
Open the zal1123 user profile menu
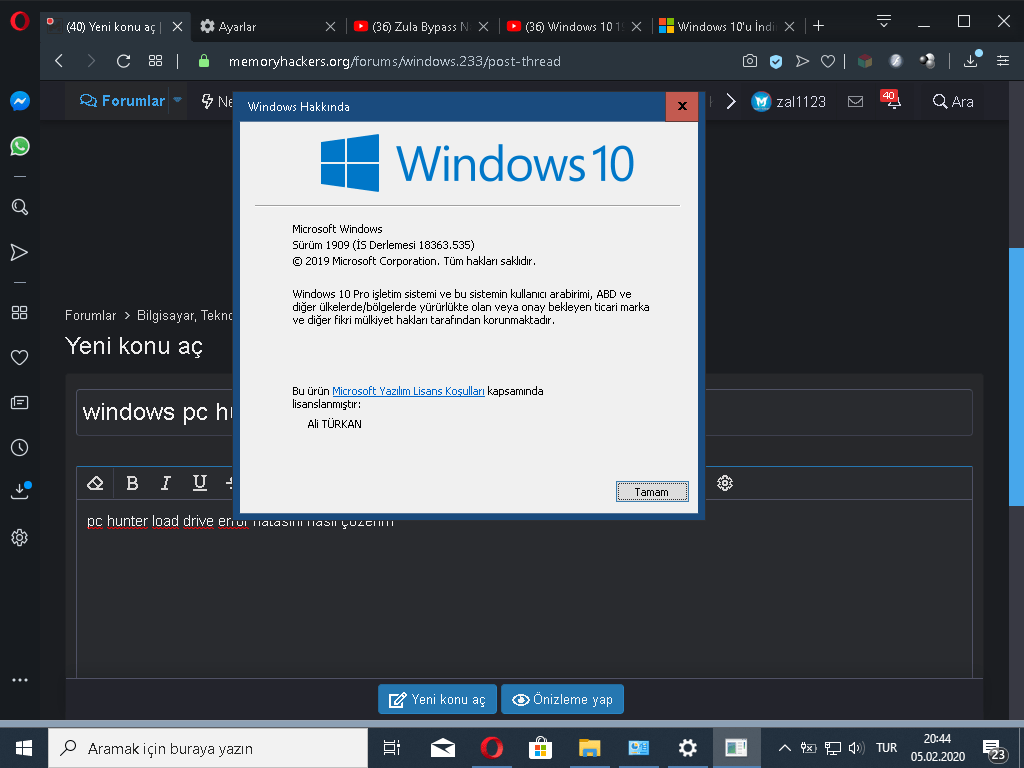[788, 101]
